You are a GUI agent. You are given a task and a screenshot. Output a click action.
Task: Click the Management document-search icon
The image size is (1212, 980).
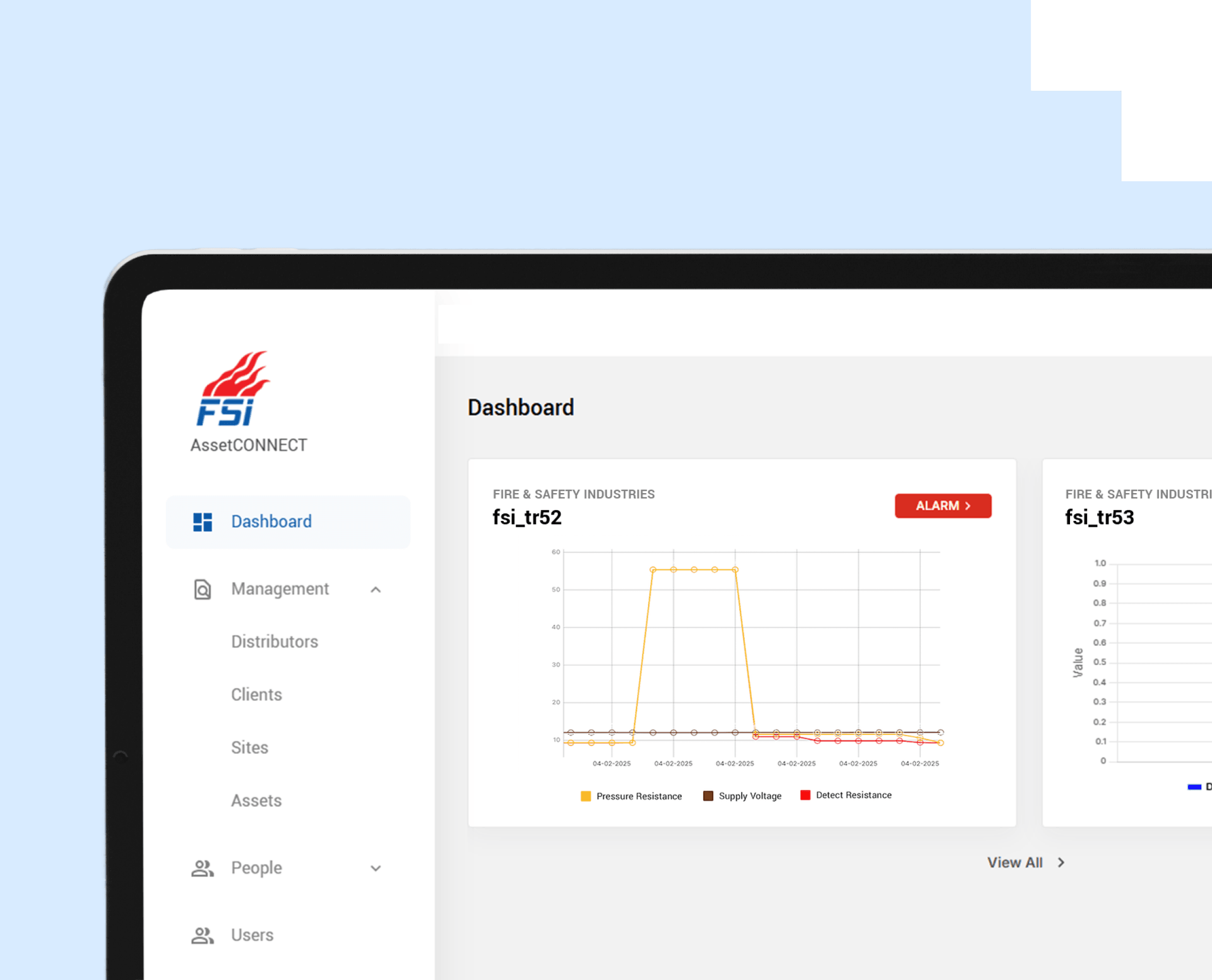[x=202, y=589]
